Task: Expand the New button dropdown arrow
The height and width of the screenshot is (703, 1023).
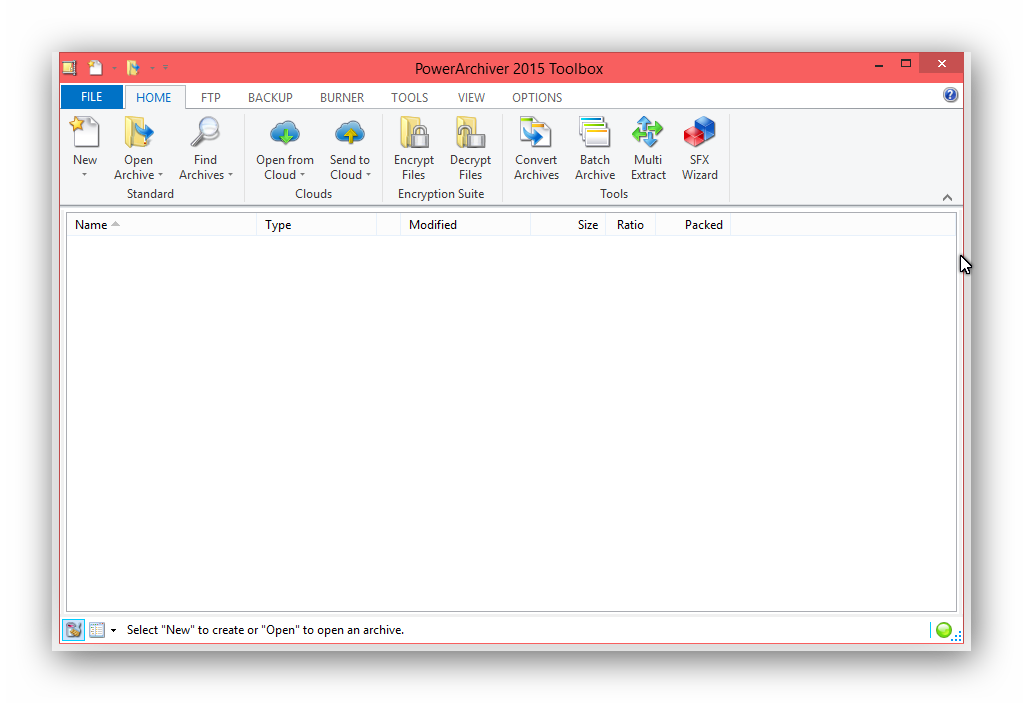Action: coord(85,175)
